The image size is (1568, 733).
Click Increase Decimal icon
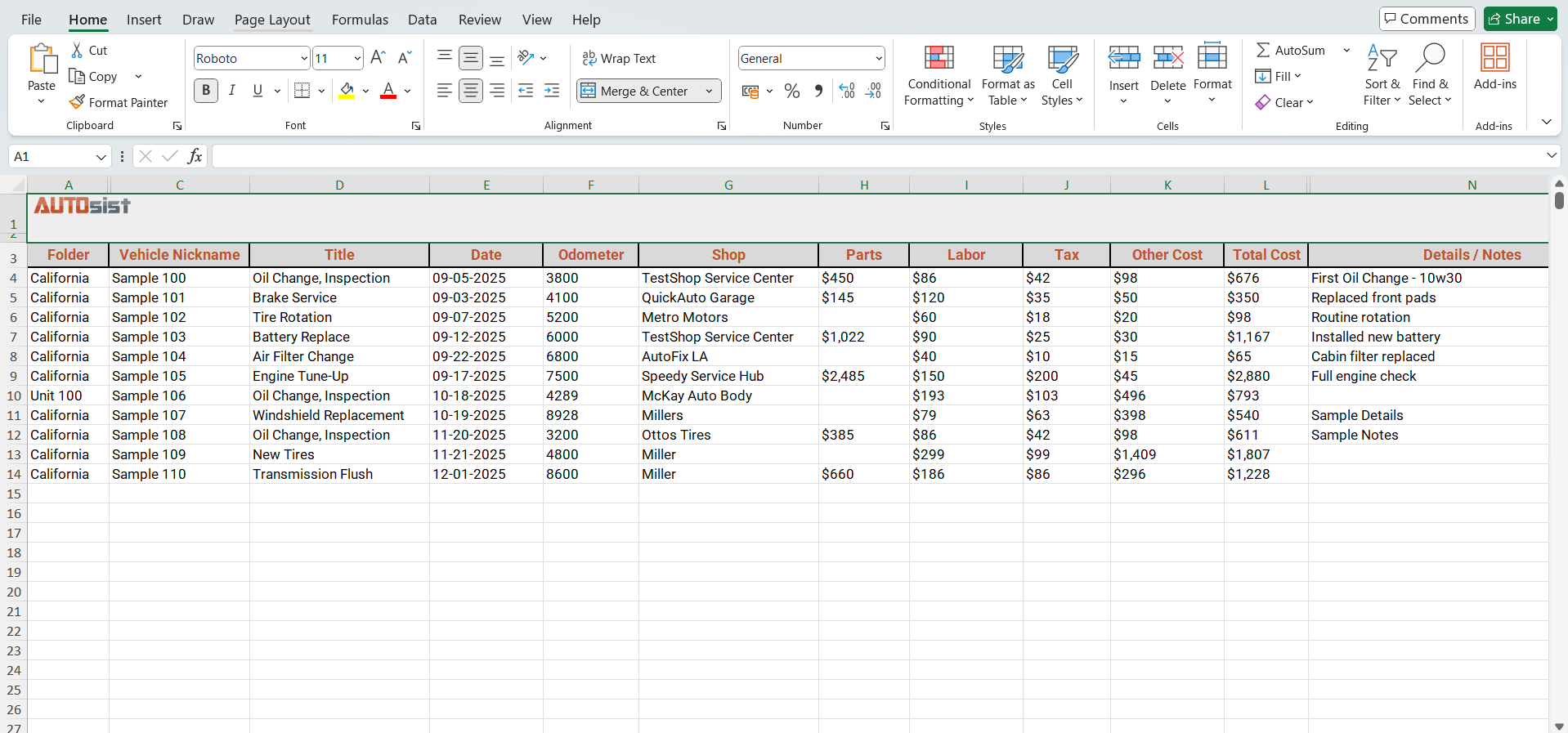847,91
